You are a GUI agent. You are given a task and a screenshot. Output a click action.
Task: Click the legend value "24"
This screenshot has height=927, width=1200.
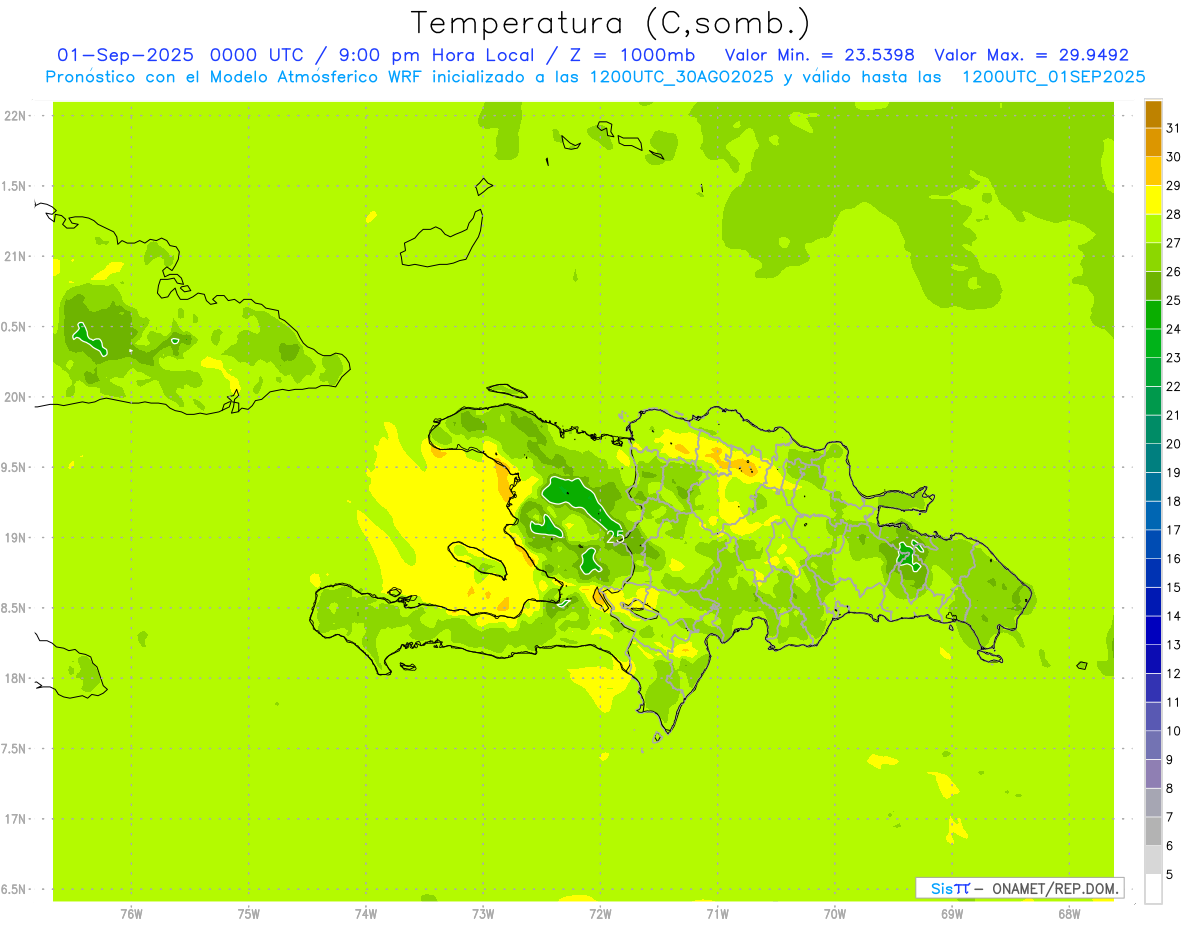pos(1173,329)
